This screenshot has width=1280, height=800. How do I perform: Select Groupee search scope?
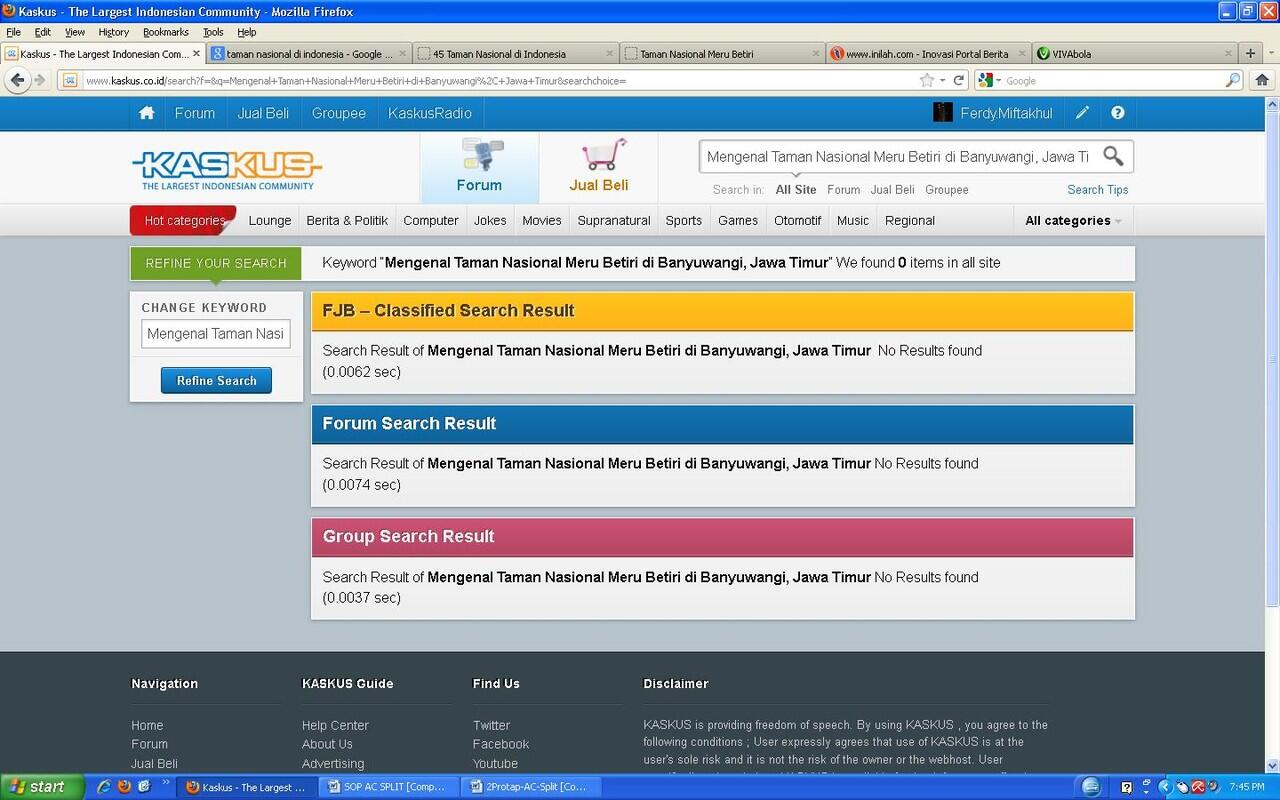(x=947, y=189)
